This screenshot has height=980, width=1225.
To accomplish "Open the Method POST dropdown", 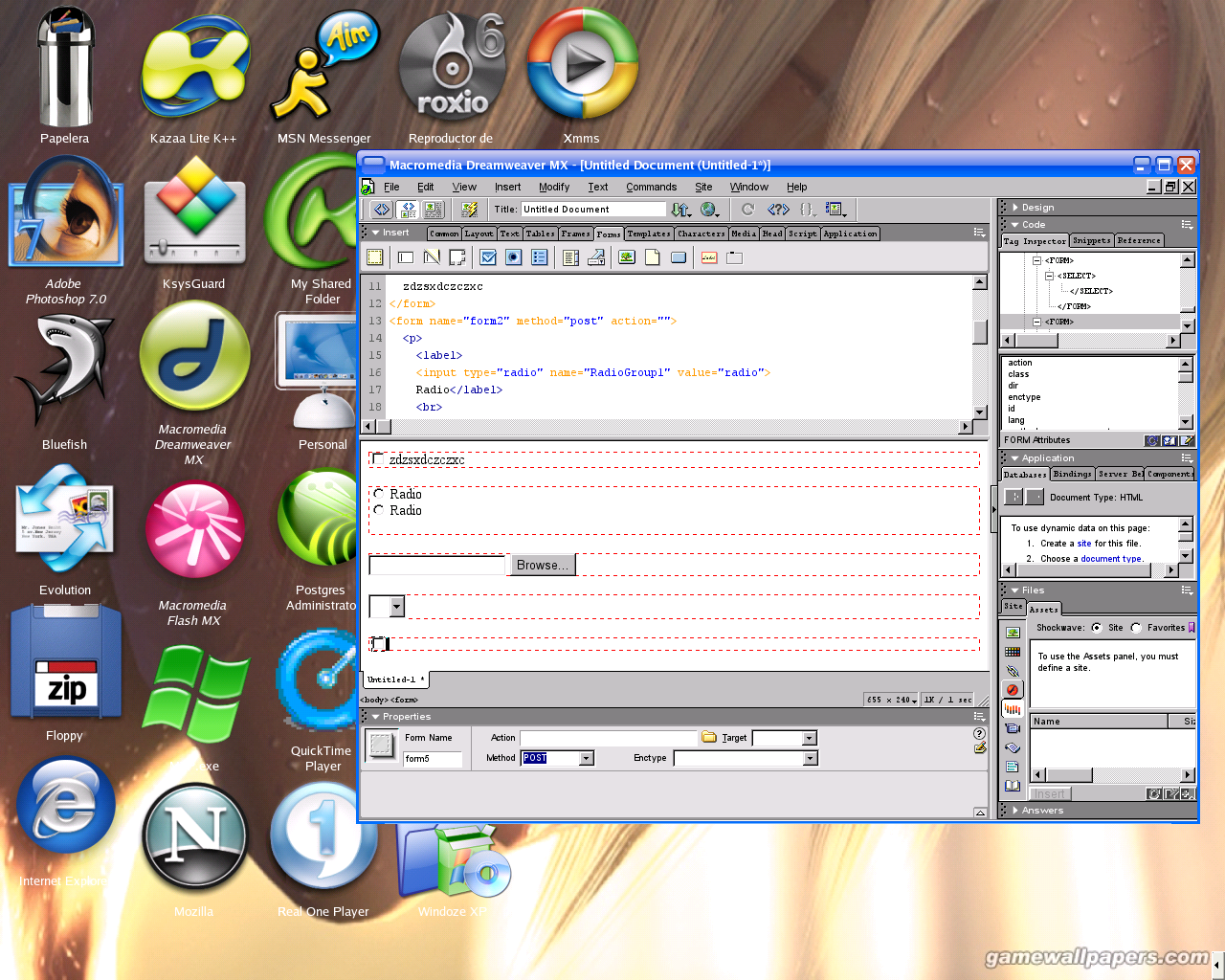I will pyautogui.click(x=587, y=758).
